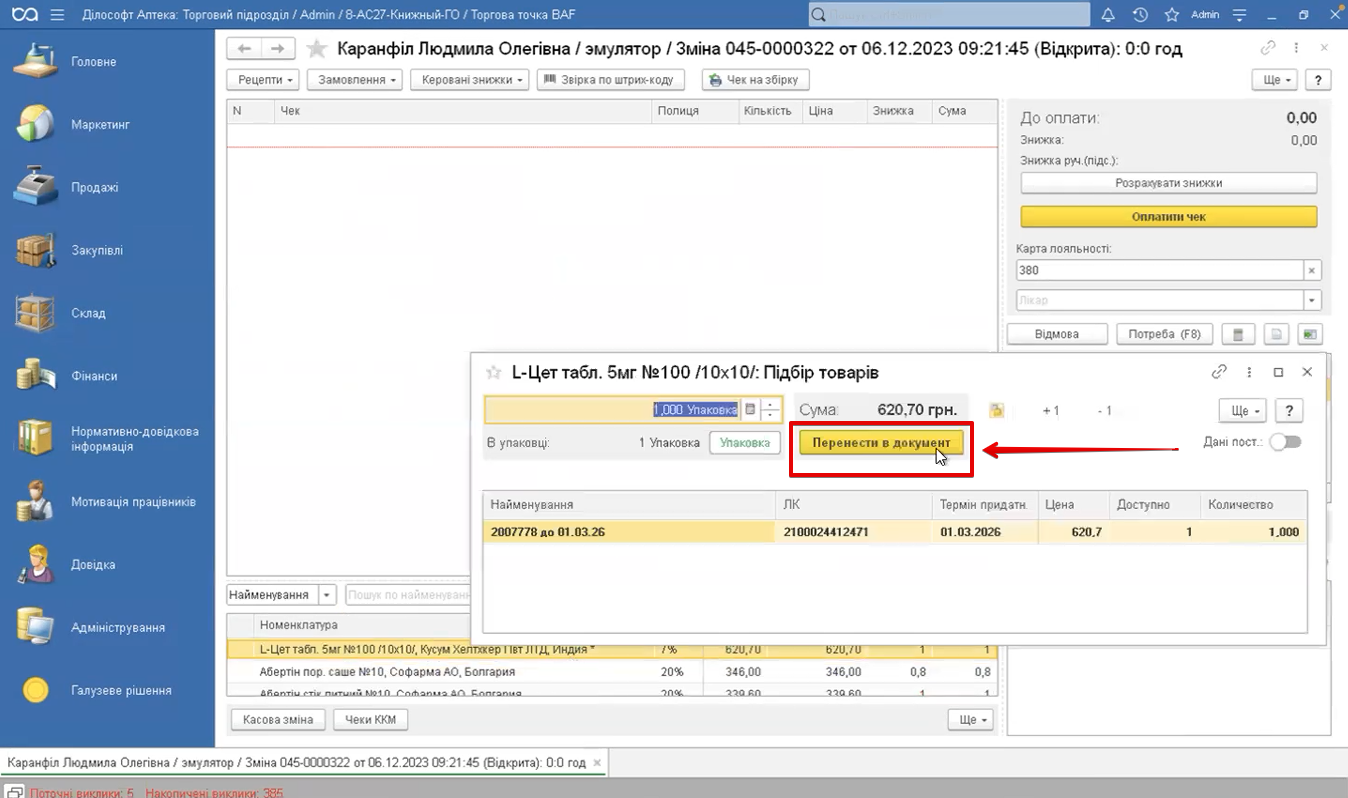Click the calculator icon next to Потреба

[1237, 334]
